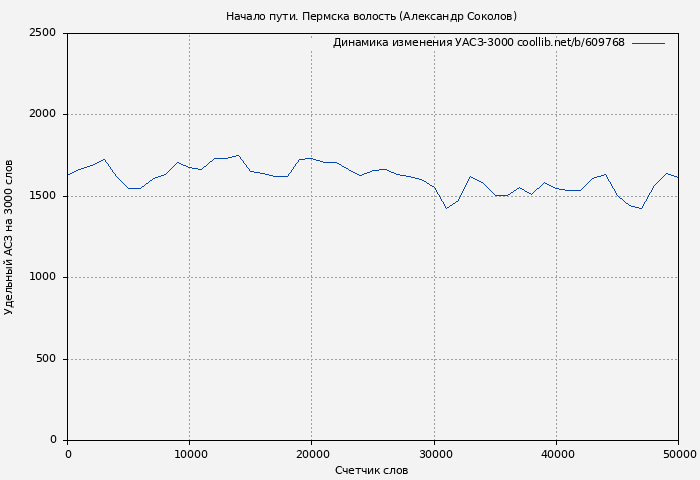
Task: Click the line's starting point at zero words
Action: click(x=68, y=175)
